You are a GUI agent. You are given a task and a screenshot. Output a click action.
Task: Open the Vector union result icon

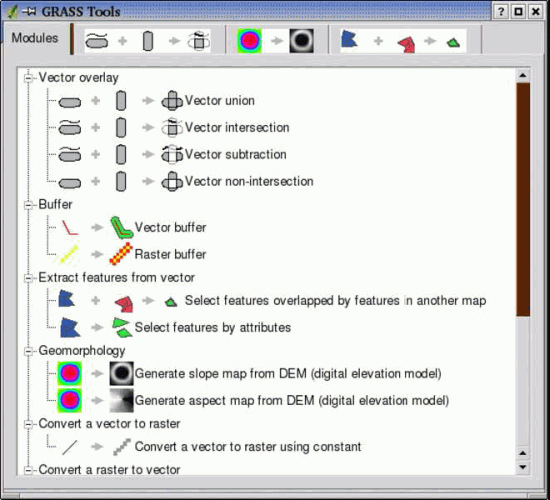click(x=172, y=101)
